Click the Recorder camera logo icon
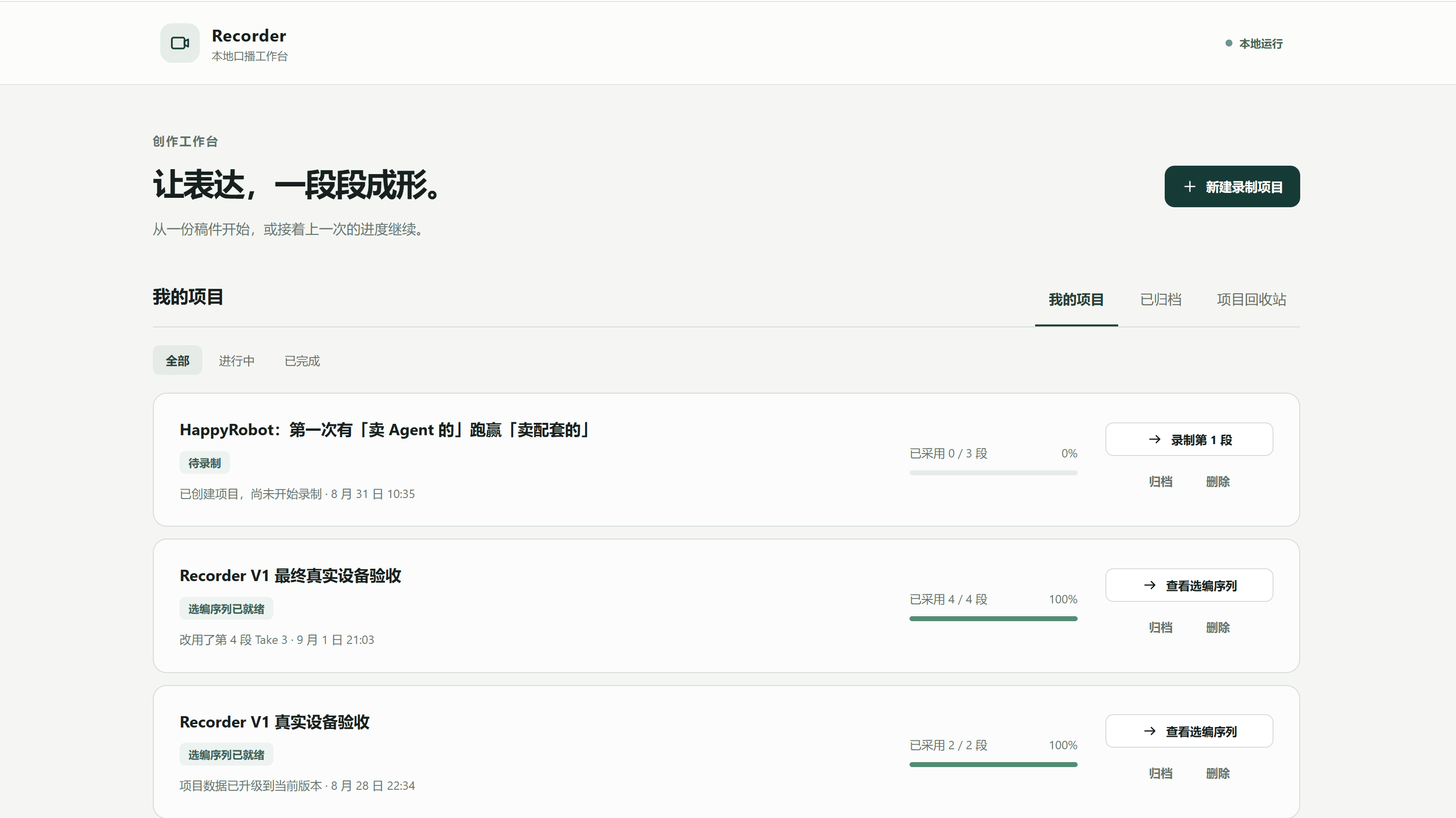Image resolution: width=1456 pixels, height=818 pixels. tap(180, 43)
